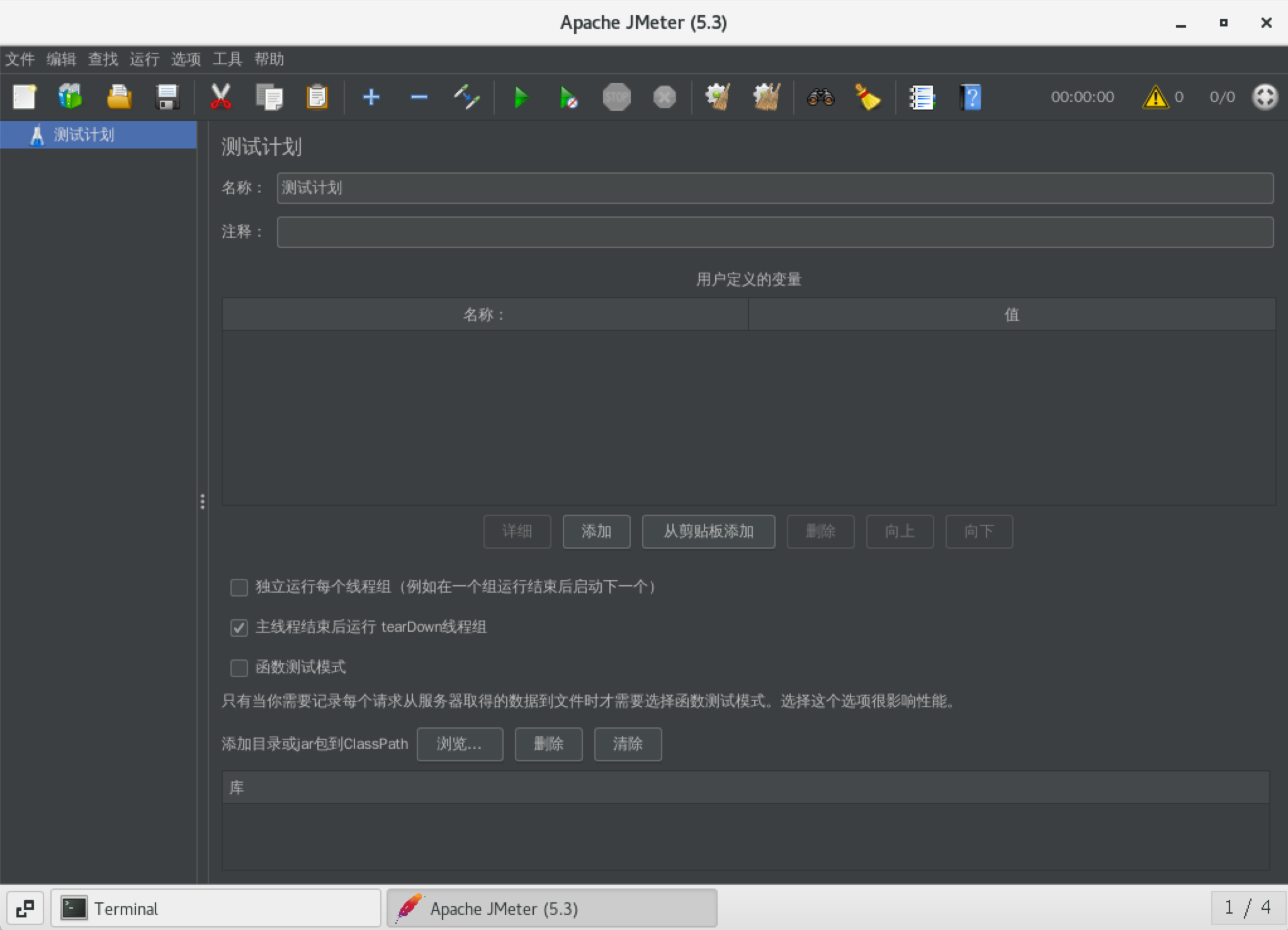Screen dimensions: 1288x930
Task: Open the 运行 menu
Action: coord(145,59)
